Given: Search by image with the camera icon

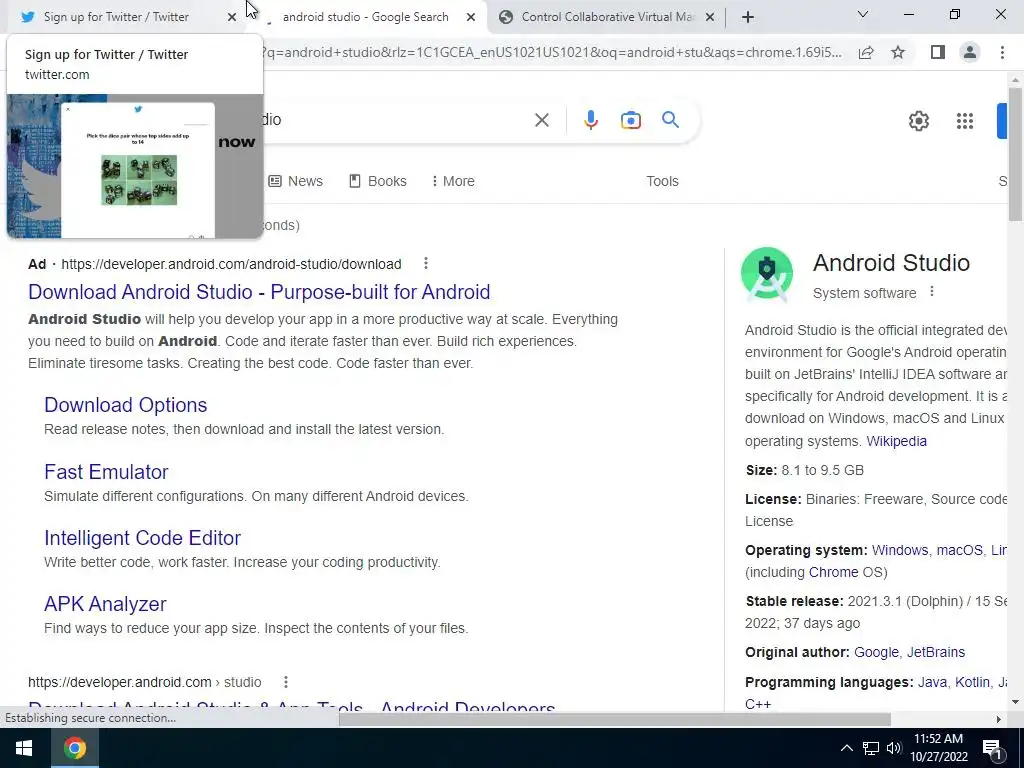Looking at the screenshot, I should [x=630, y=120].
